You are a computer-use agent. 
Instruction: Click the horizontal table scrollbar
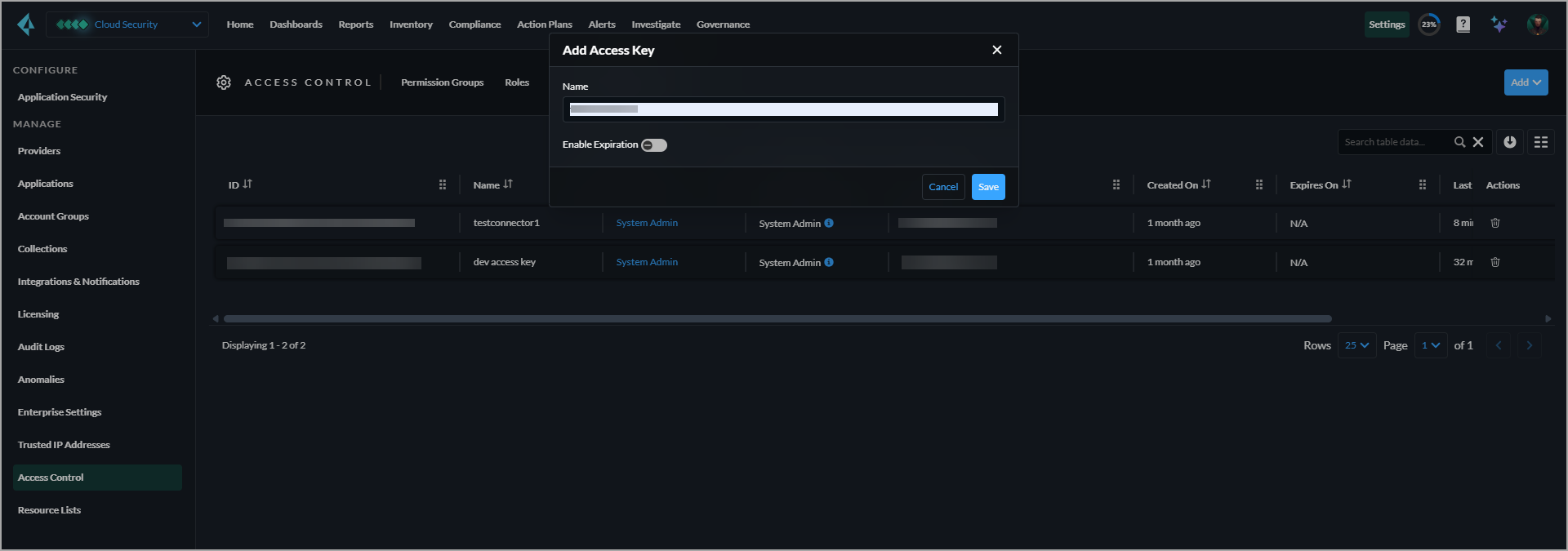point(776,318)
